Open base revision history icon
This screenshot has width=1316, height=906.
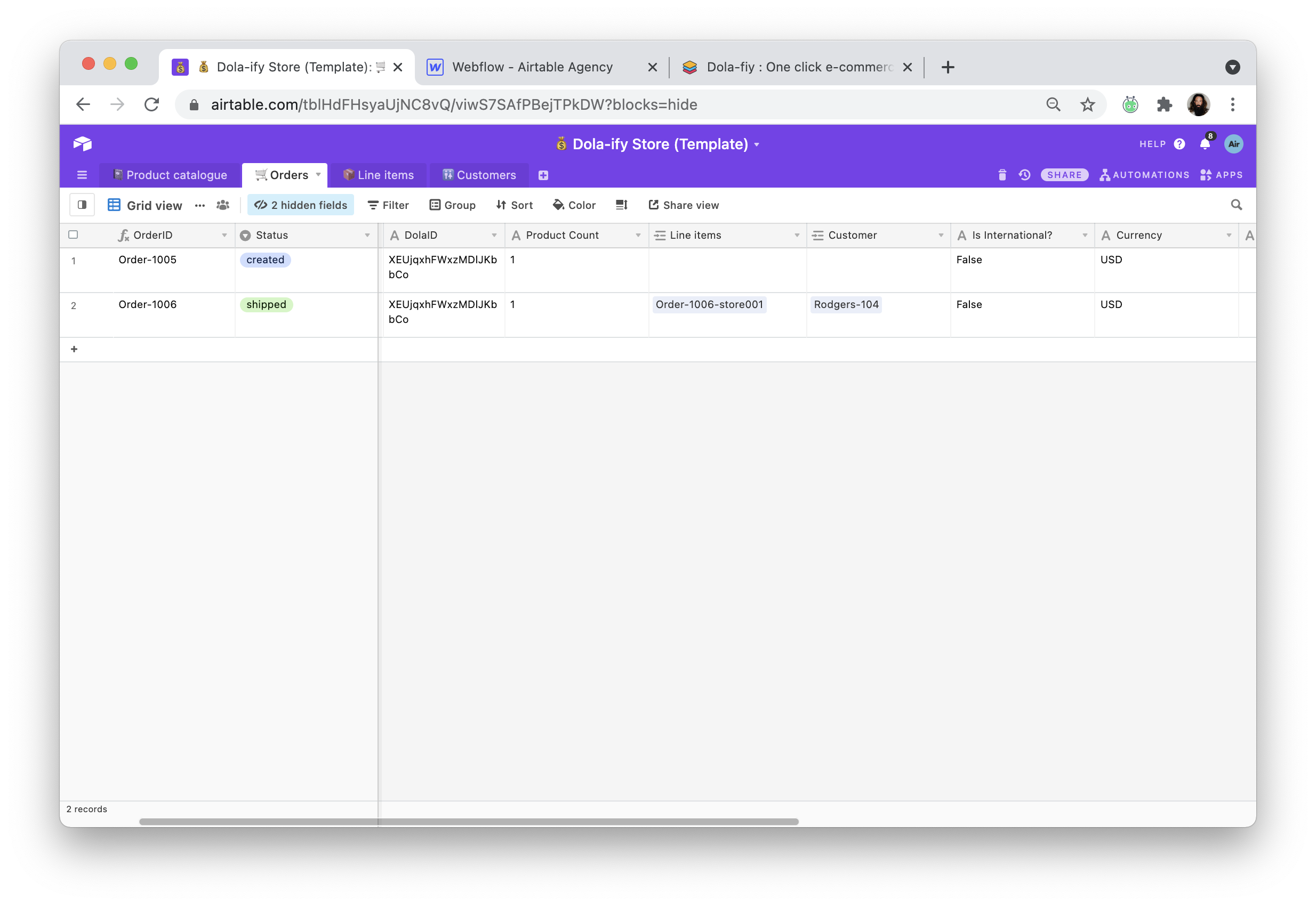tap(1024, 175)
